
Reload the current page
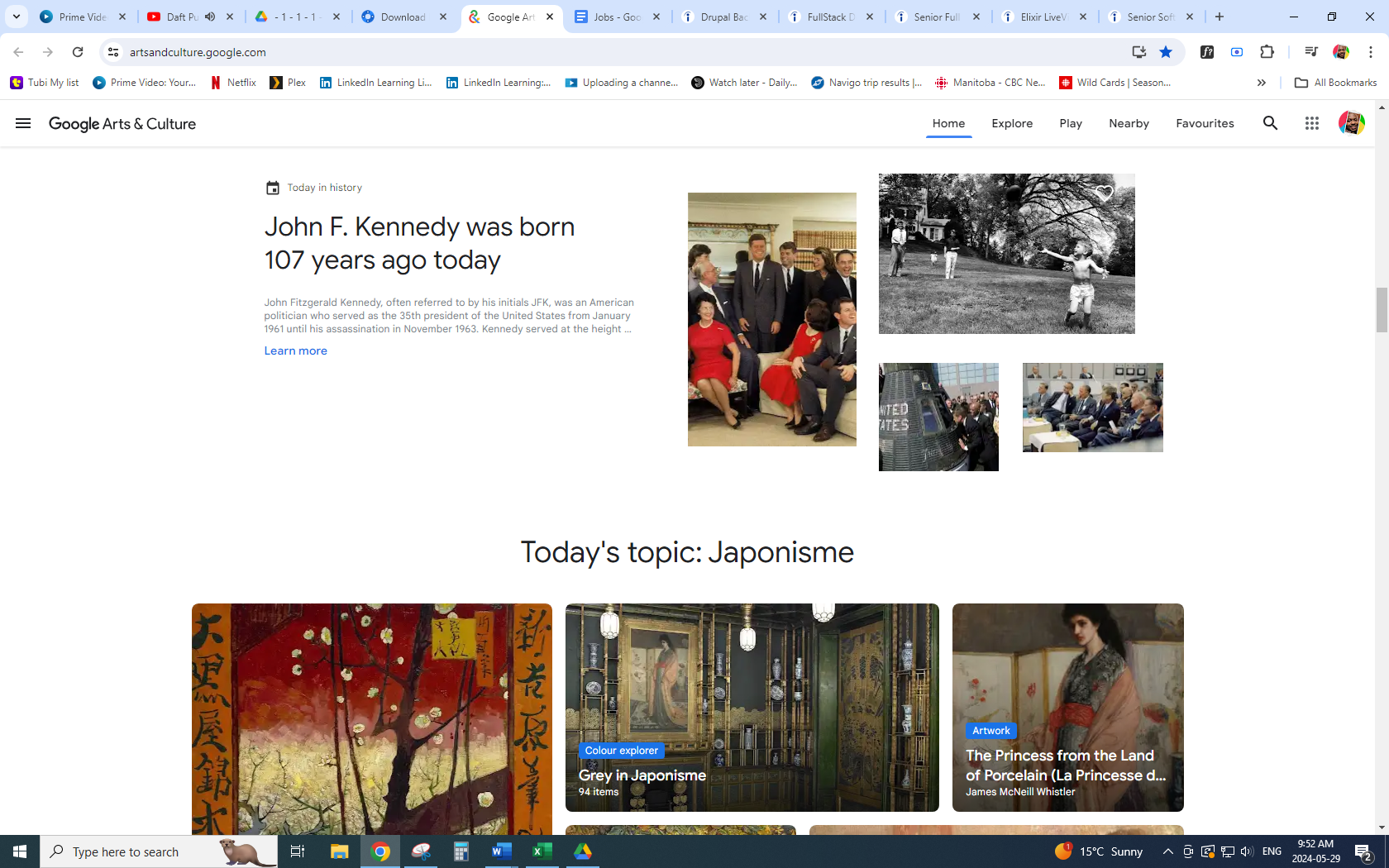78,52
